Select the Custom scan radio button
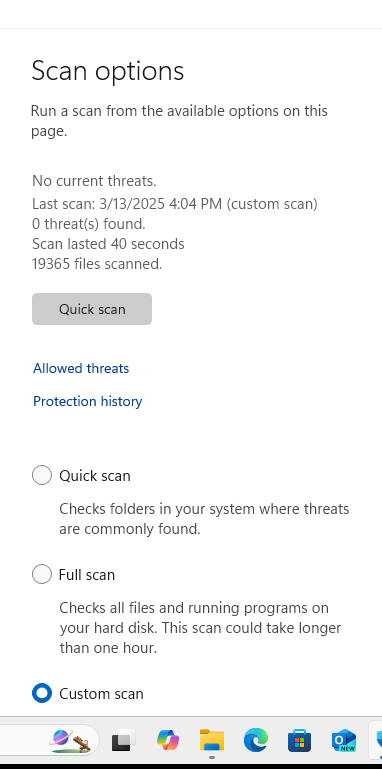 click(42, 693)
